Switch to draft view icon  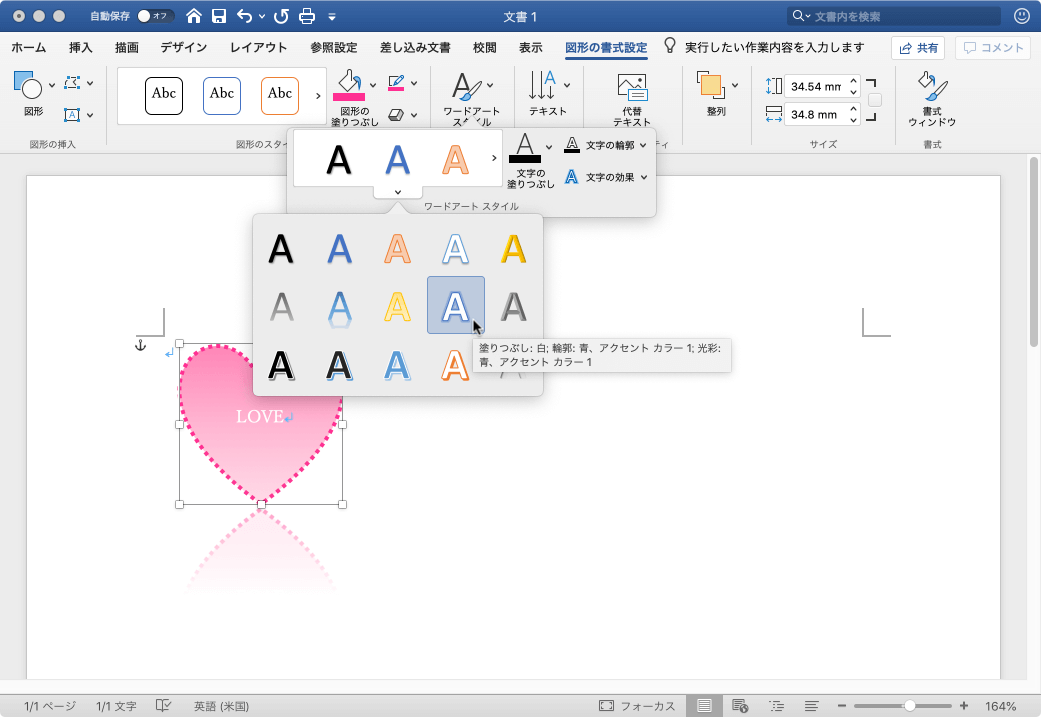coord(811,706)
